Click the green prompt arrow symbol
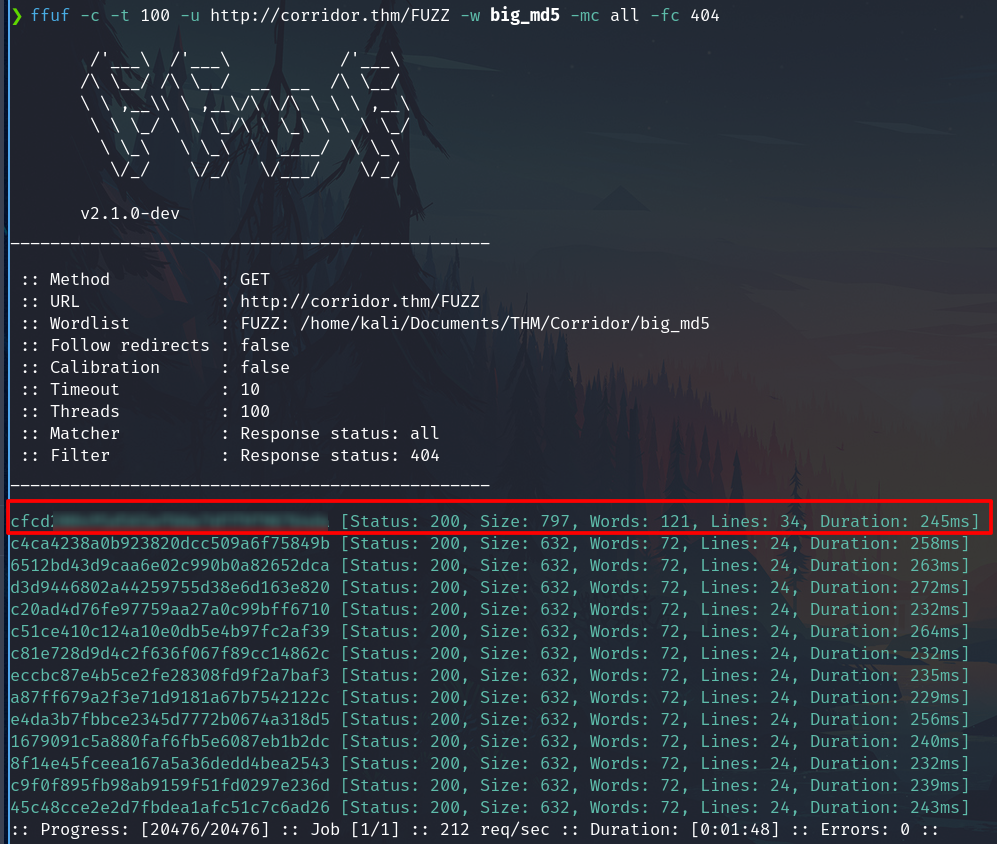 pos(15,16)
